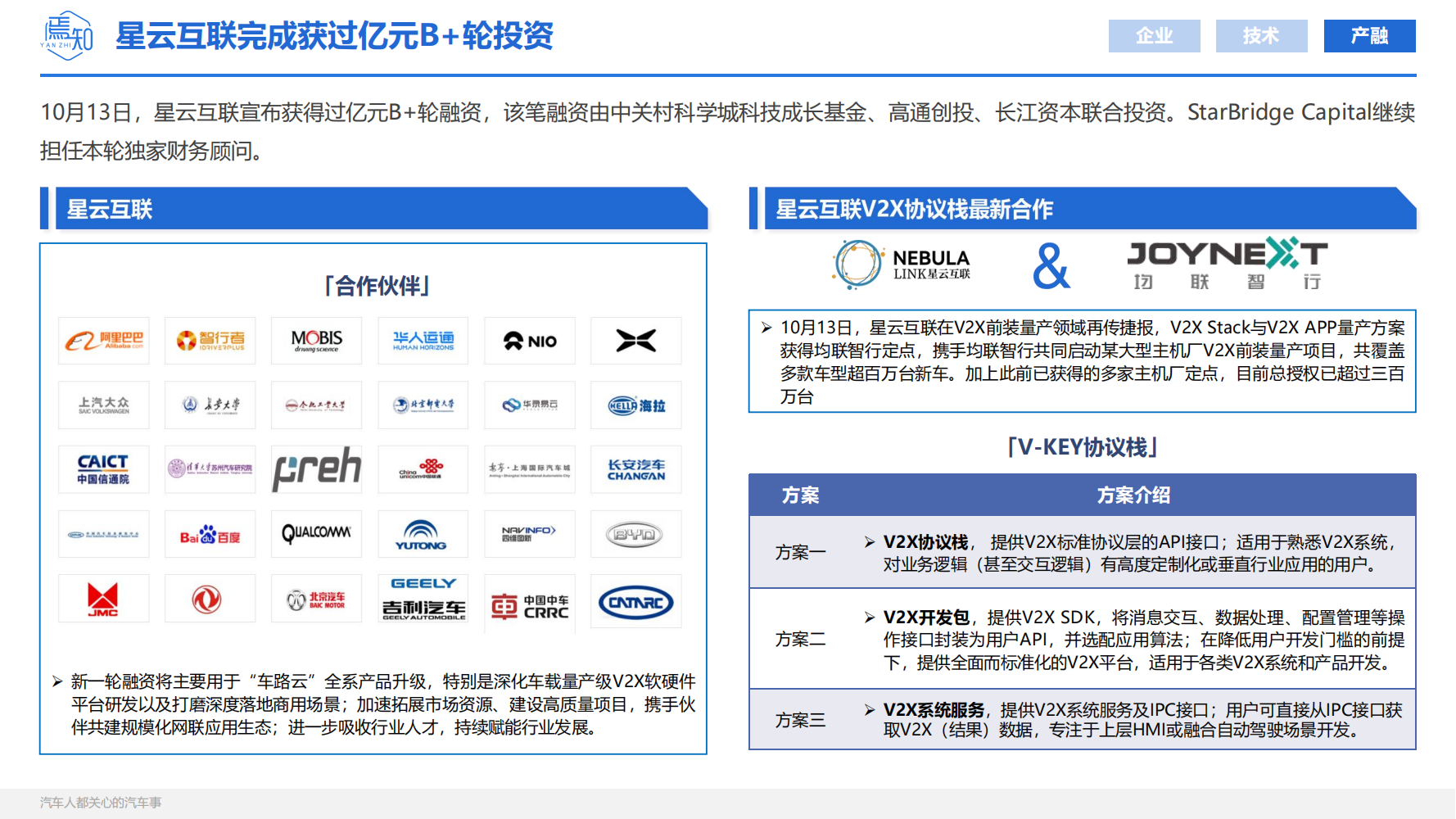Click the GEELY 吉利汽车 logo

[x=423, y=599]
